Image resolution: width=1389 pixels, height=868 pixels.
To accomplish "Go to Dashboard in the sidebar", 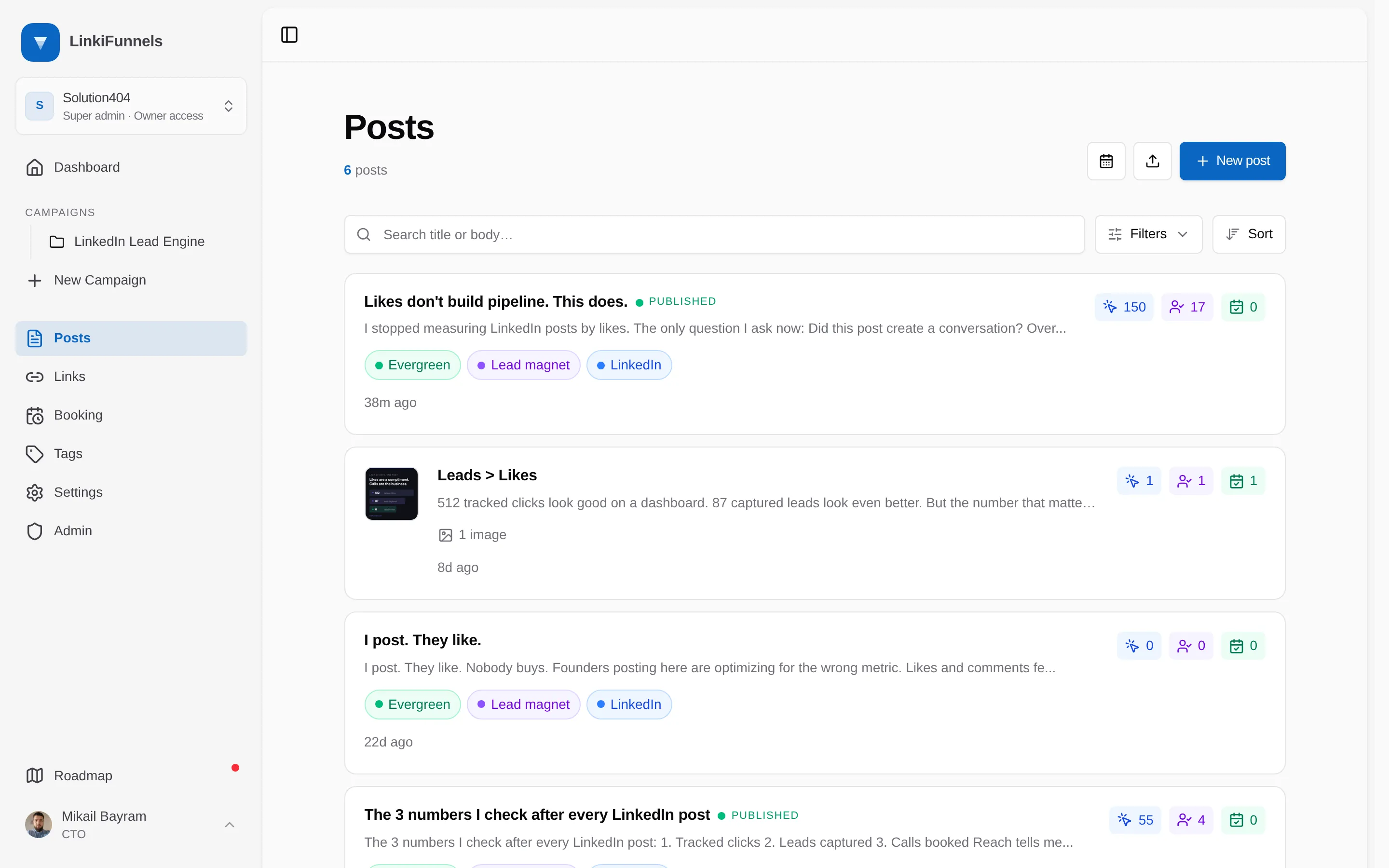I will point(132,167).
